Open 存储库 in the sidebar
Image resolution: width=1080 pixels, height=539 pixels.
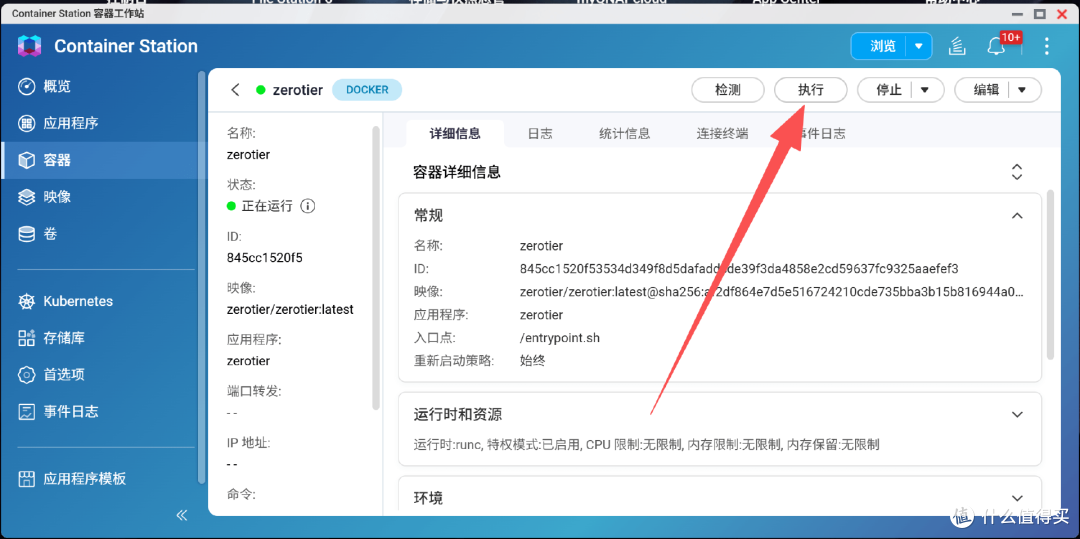coord(98,338)
